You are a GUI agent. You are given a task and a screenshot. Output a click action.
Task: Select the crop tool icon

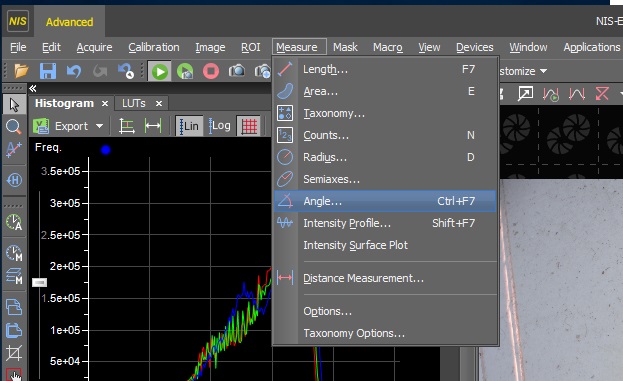click(14, 353)
